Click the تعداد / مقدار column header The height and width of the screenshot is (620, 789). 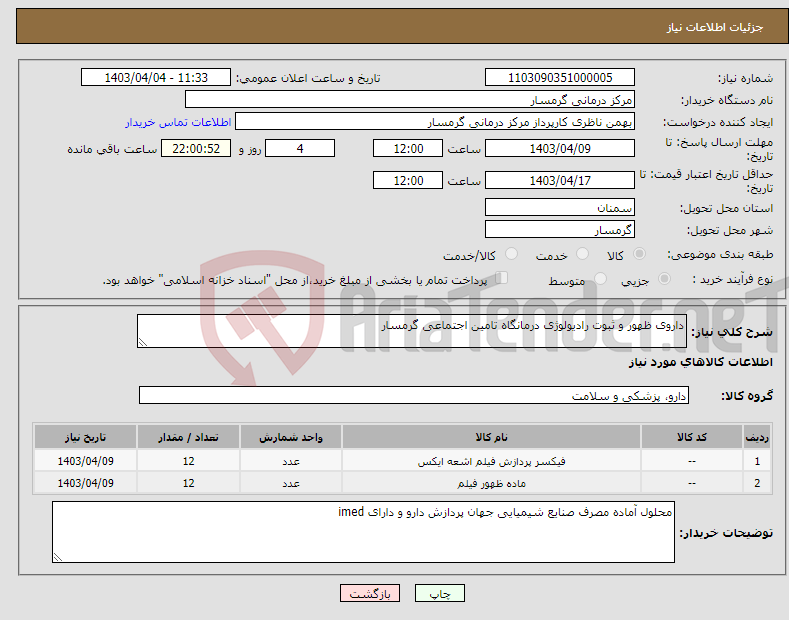click(x=188, y=437)
